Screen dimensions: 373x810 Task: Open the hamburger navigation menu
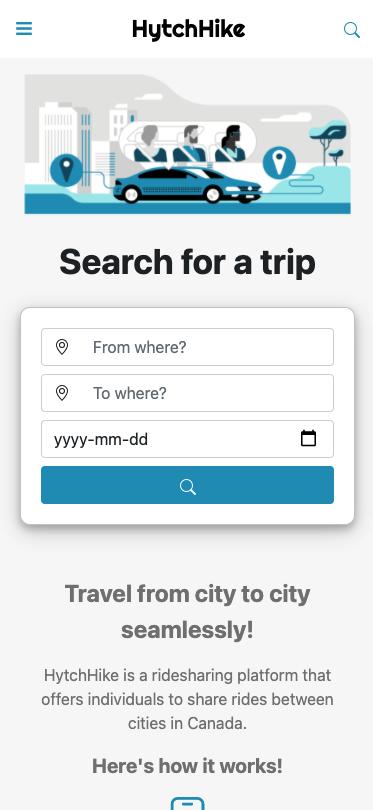click(24, 29)
